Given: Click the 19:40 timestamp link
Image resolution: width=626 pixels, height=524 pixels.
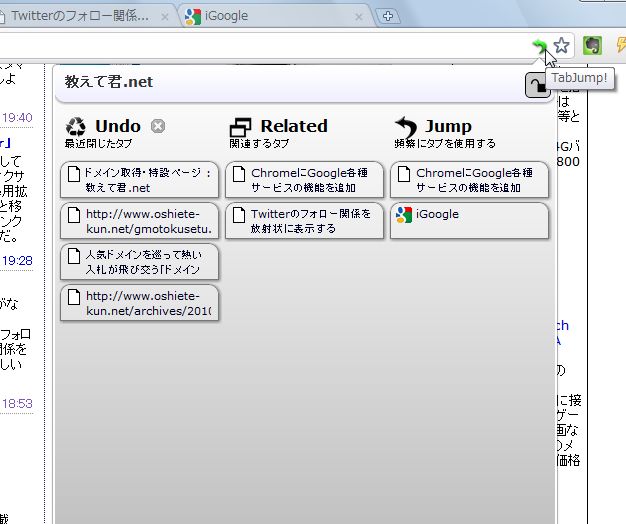Looking at the screenshot, I should tap(17, 118).
